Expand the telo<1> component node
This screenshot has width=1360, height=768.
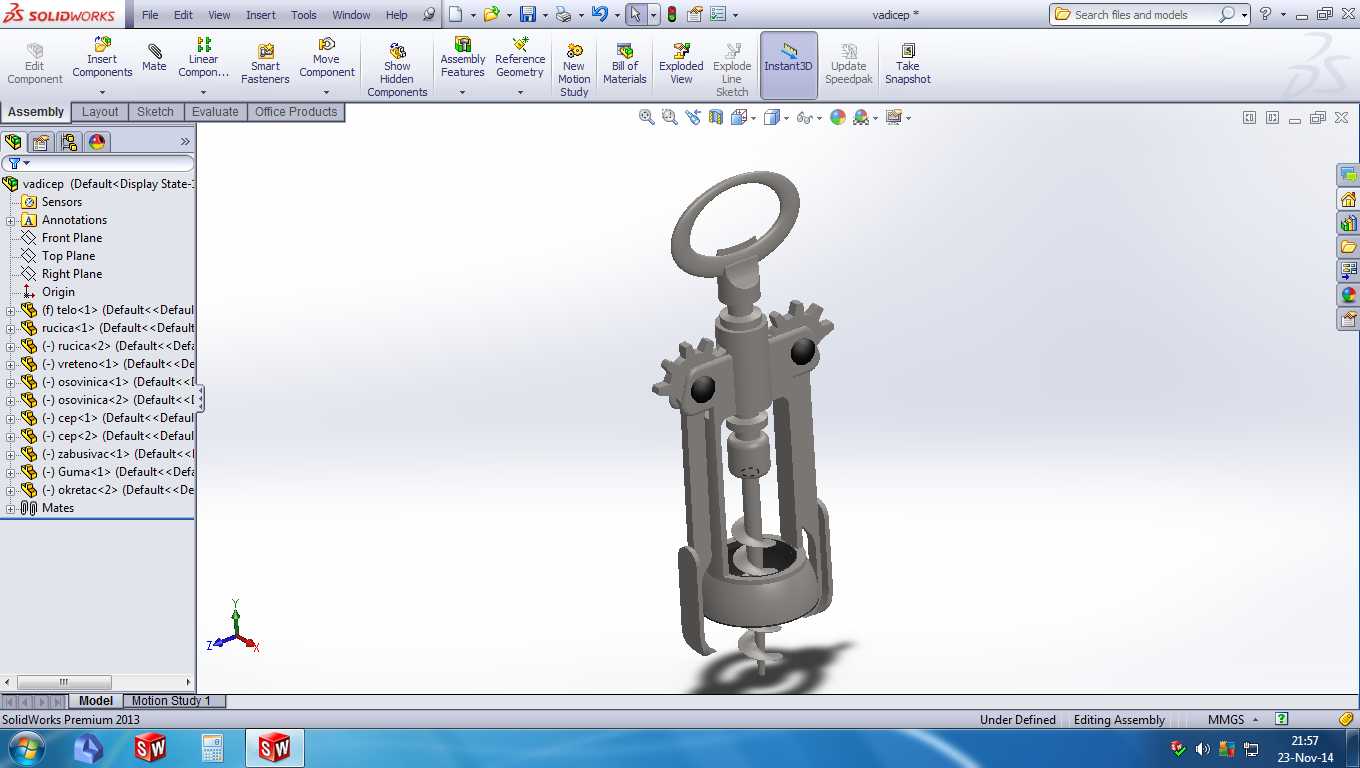click(11, 310)
